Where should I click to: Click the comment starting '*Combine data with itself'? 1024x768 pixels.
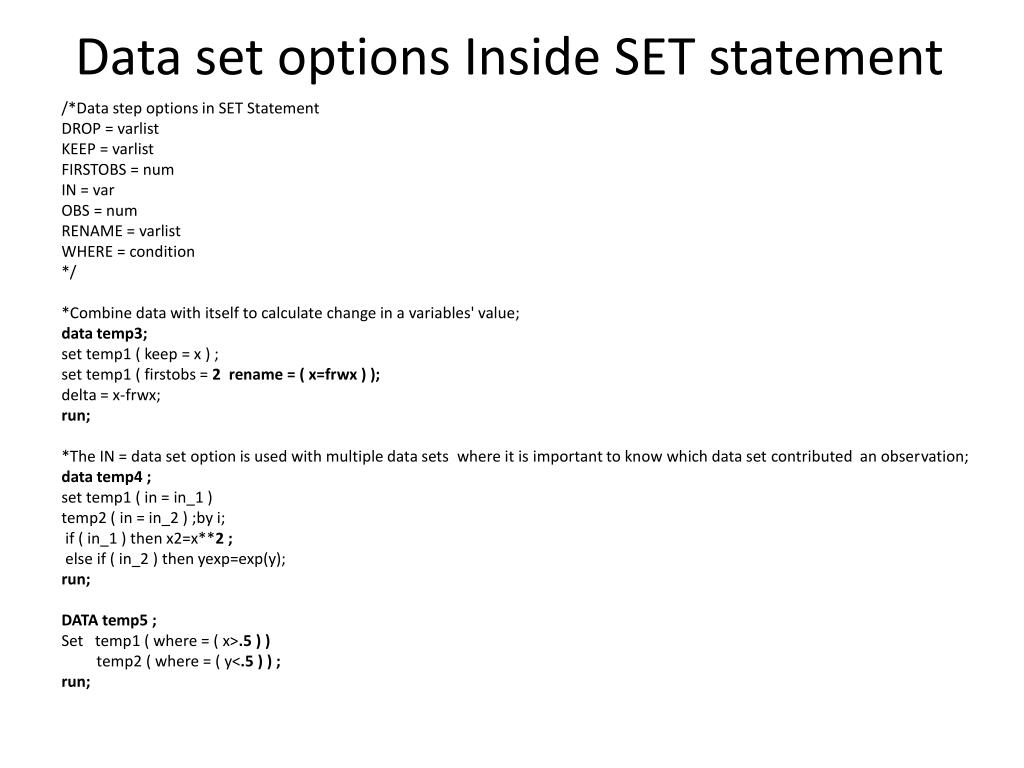[x=291, y=313]
